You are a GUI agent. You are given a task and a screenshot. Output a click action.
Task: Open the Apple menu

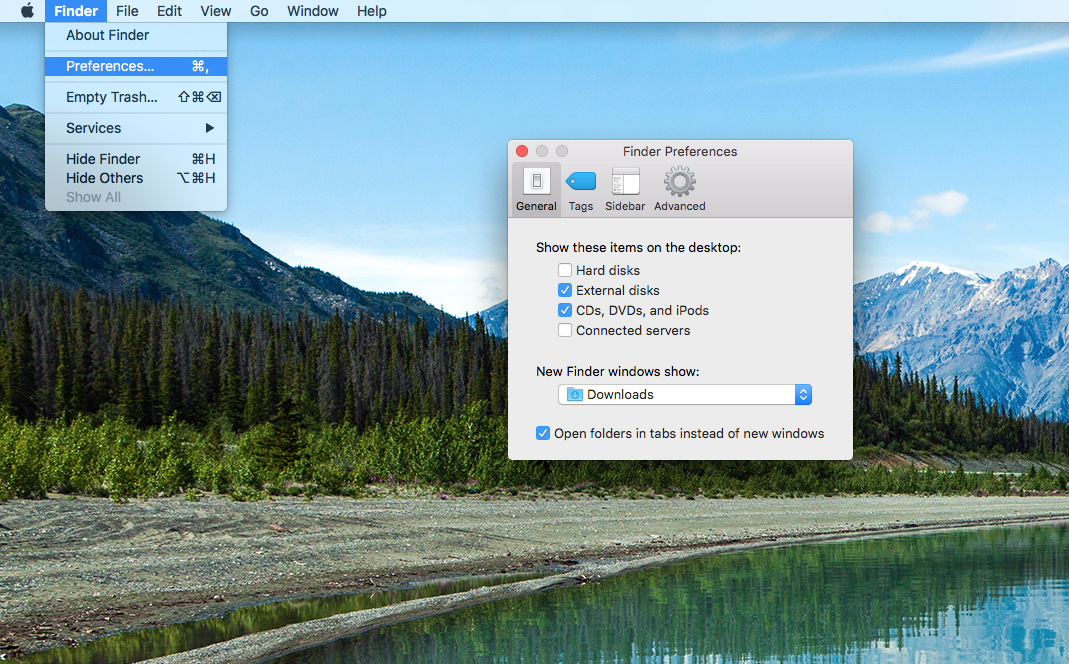(x=27, y=11)
